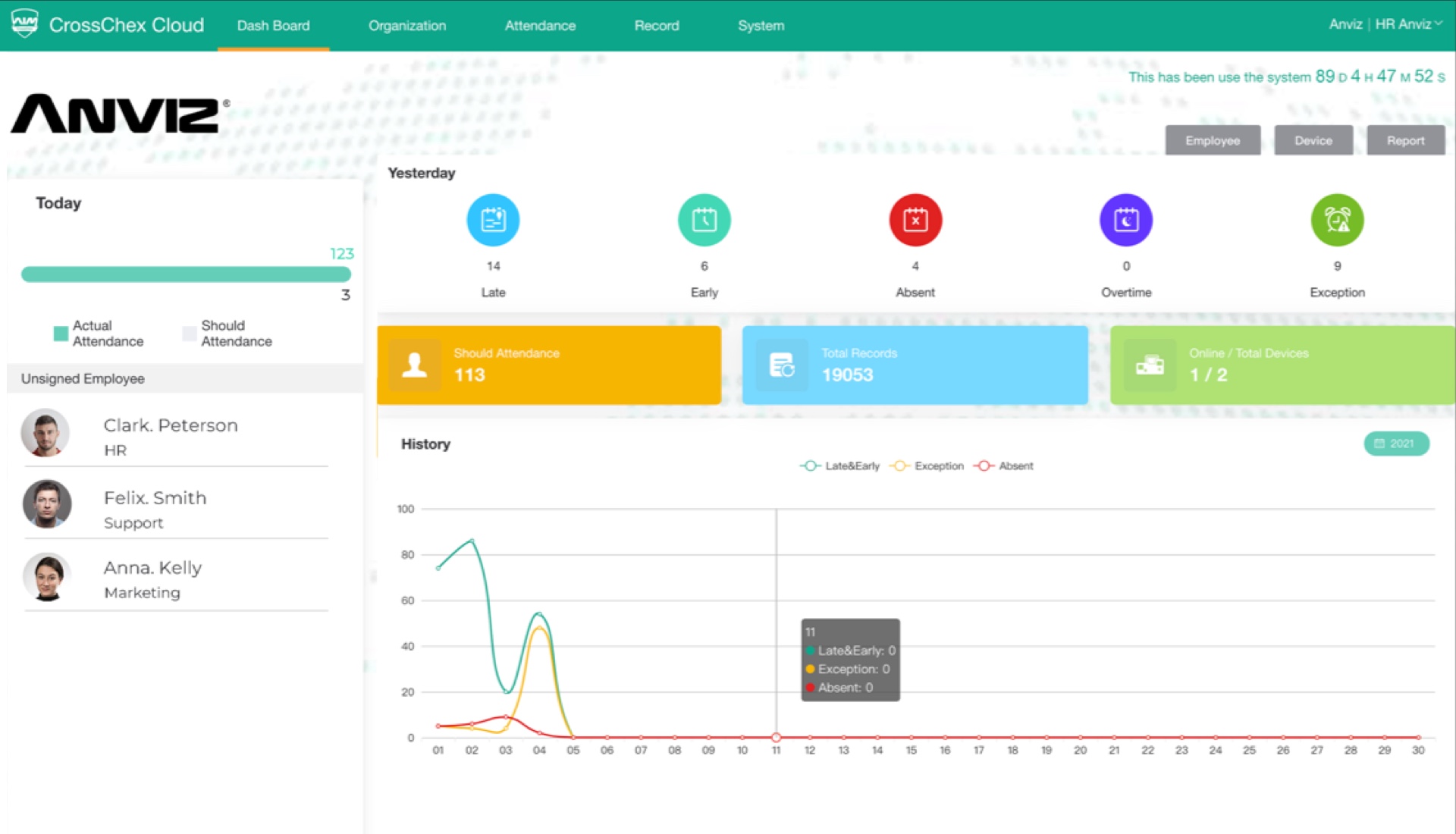Click the green Exception alarm icon
Screen dimensions: 1456x834
pos(1337,220)
